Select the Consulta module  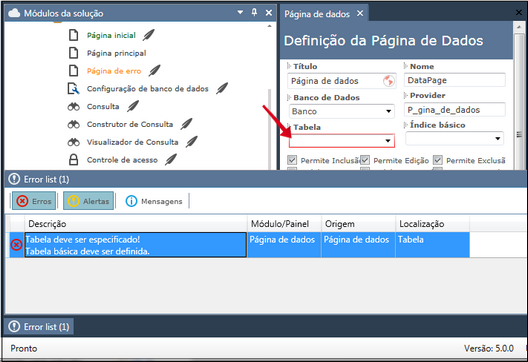click(x=103, y=106)
